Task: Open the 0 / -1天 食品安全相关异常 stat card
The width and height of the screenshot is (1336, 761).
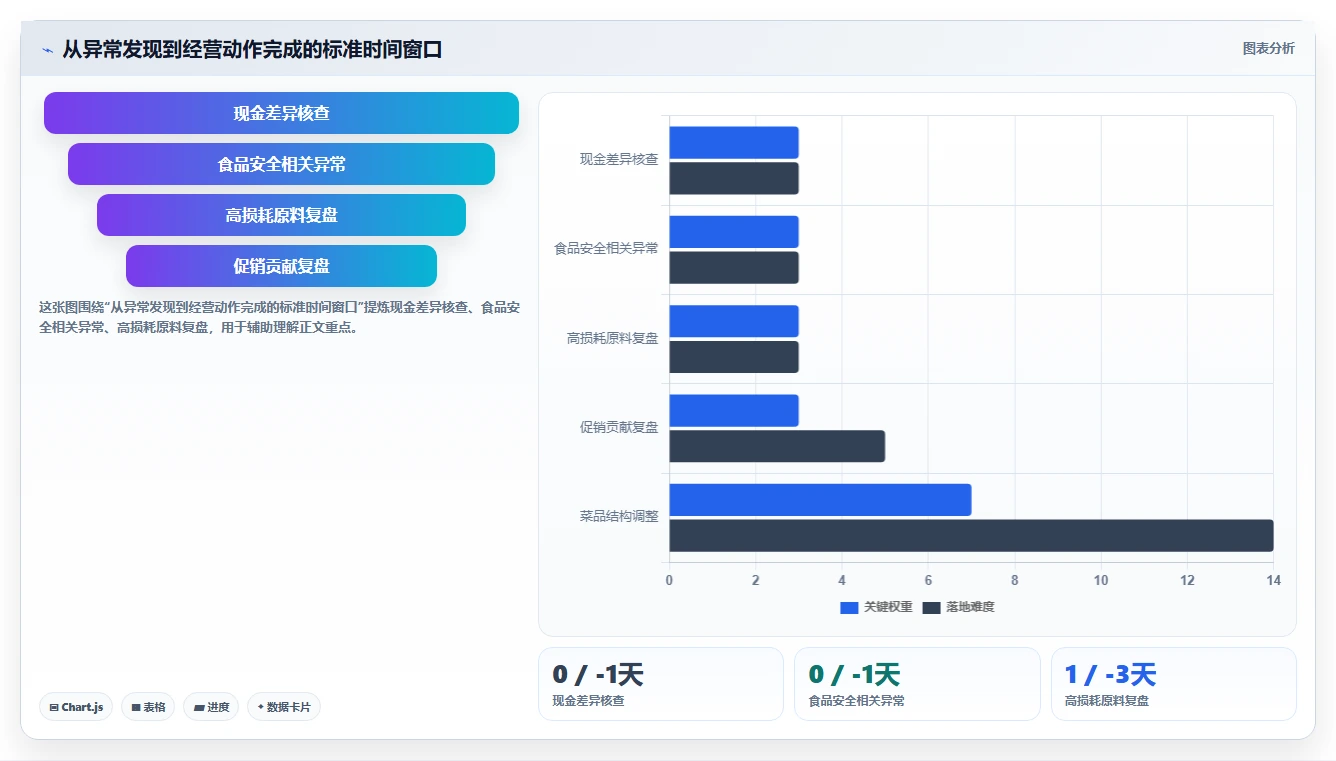Action: click(917, 684)
